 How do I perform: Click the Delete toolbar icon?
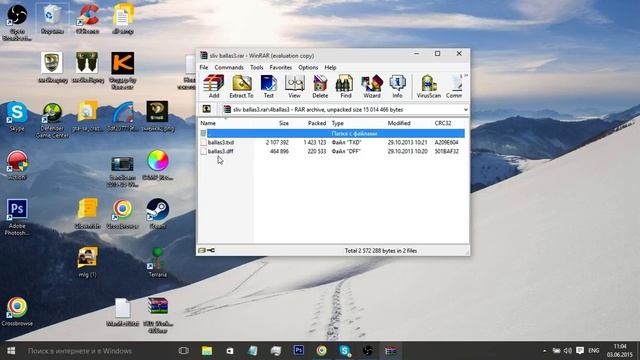click(x=320, y=87)
